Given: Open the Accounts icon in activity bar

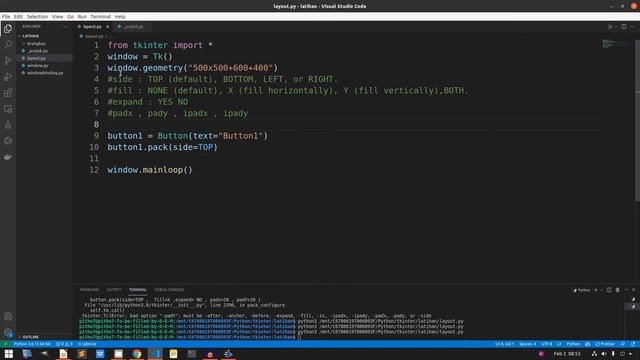Looking at the screenshot, I should pos(8,316).
